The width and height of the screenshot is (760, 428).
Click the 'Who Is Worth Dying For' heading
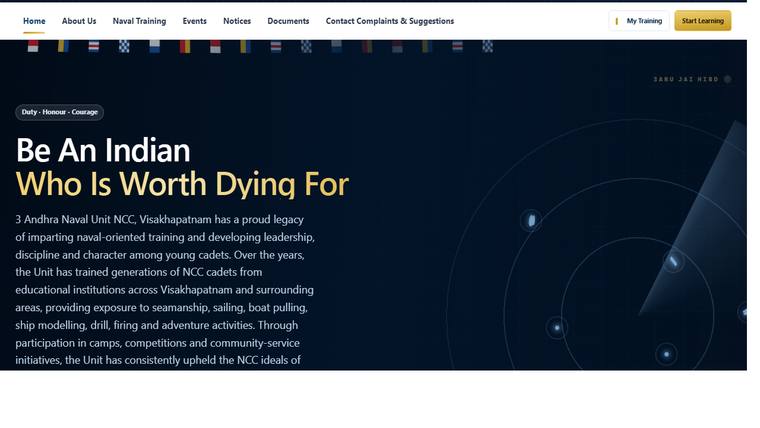pos(182,184)
